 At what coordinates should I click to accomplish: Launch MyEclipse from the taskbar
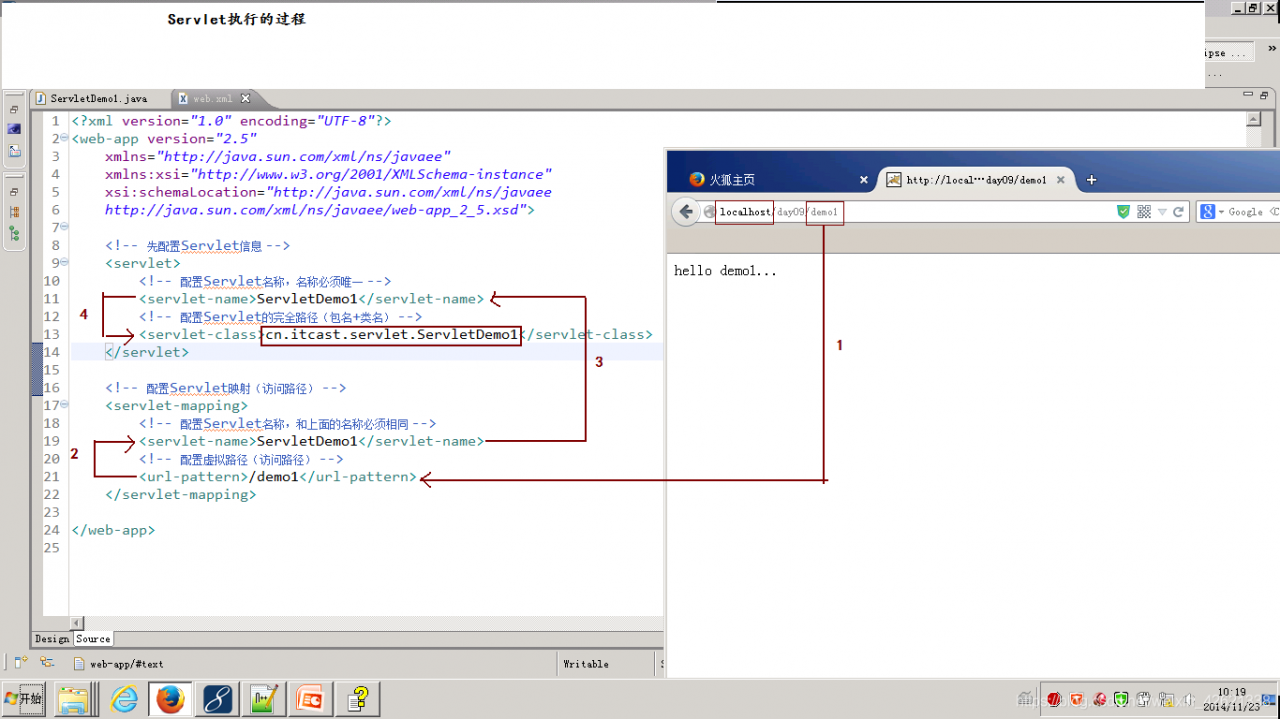point(218,699)
